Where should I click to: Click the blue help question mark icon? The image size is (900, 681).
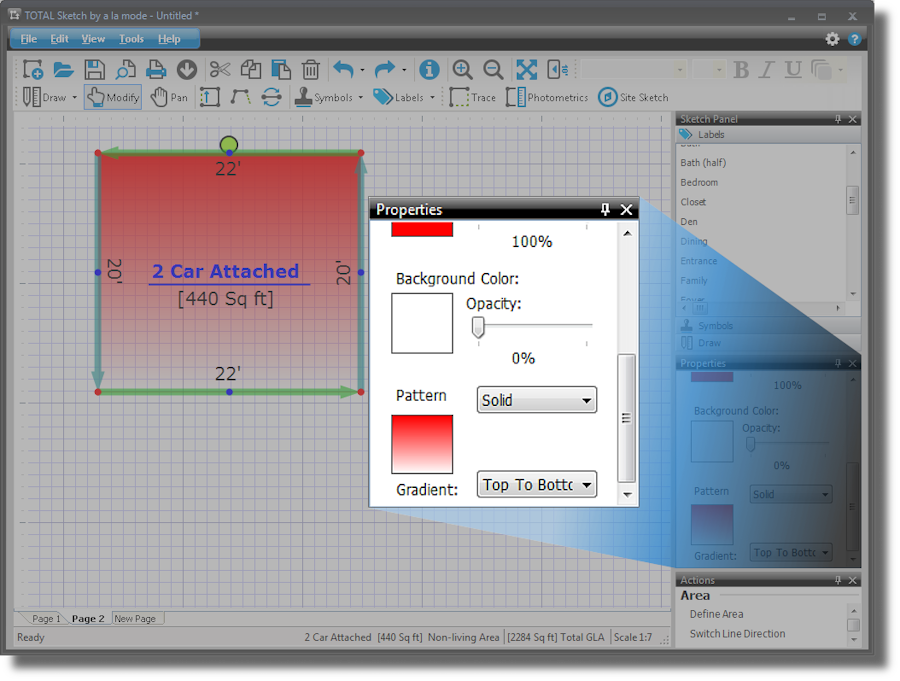pyautogui.click(x=855, y=38)
